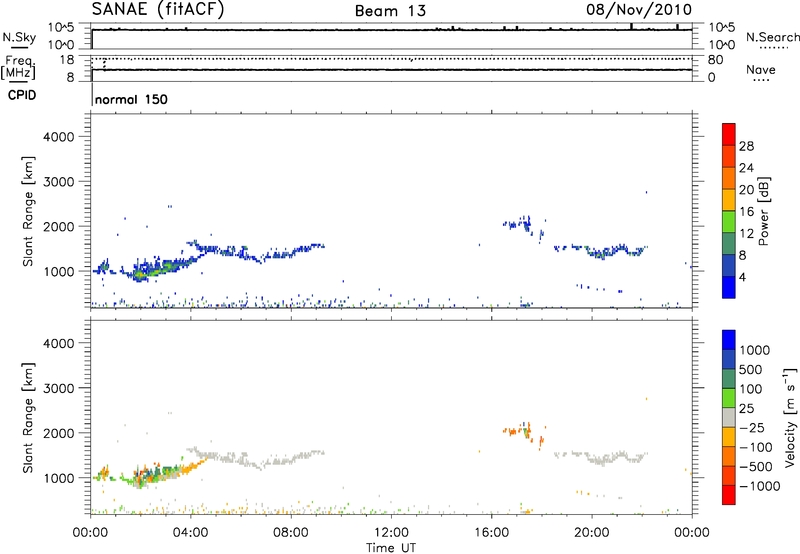Click the '-1000' tick on Velocity colorbar
The width and height of the screenshot is (800, 554).
759,486
